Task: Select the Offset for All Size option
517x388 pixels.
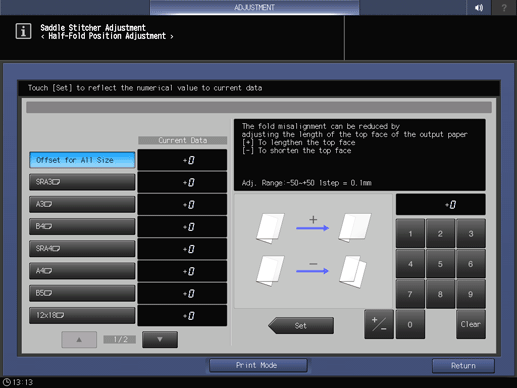Action: click(x=82, y=160)
